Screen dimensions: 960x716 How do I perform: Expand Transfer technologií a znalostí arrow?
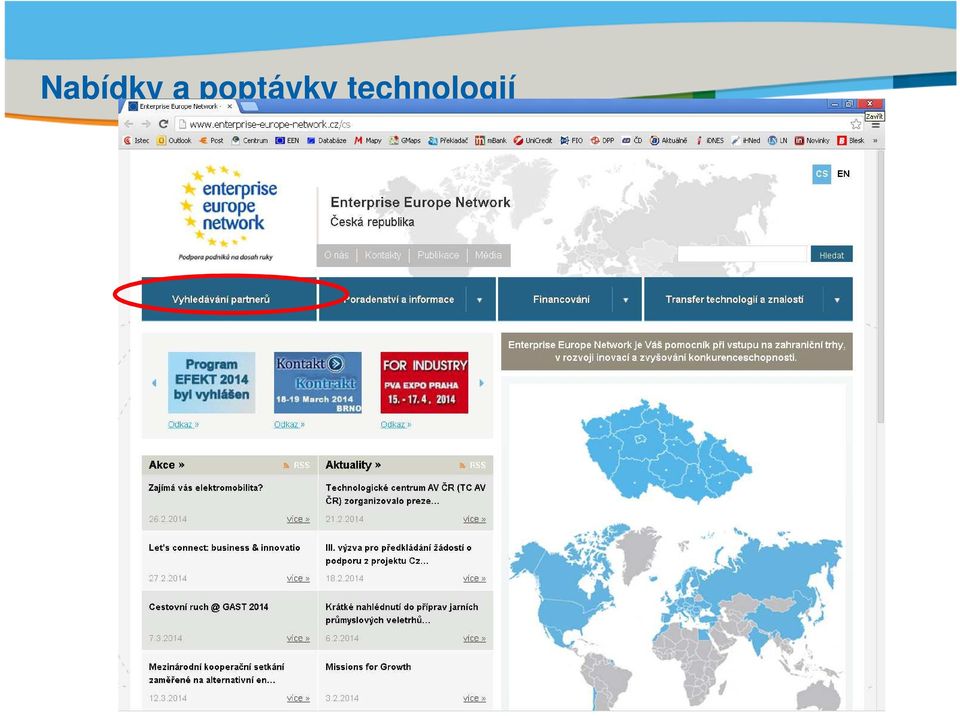[x=837, y=300]
